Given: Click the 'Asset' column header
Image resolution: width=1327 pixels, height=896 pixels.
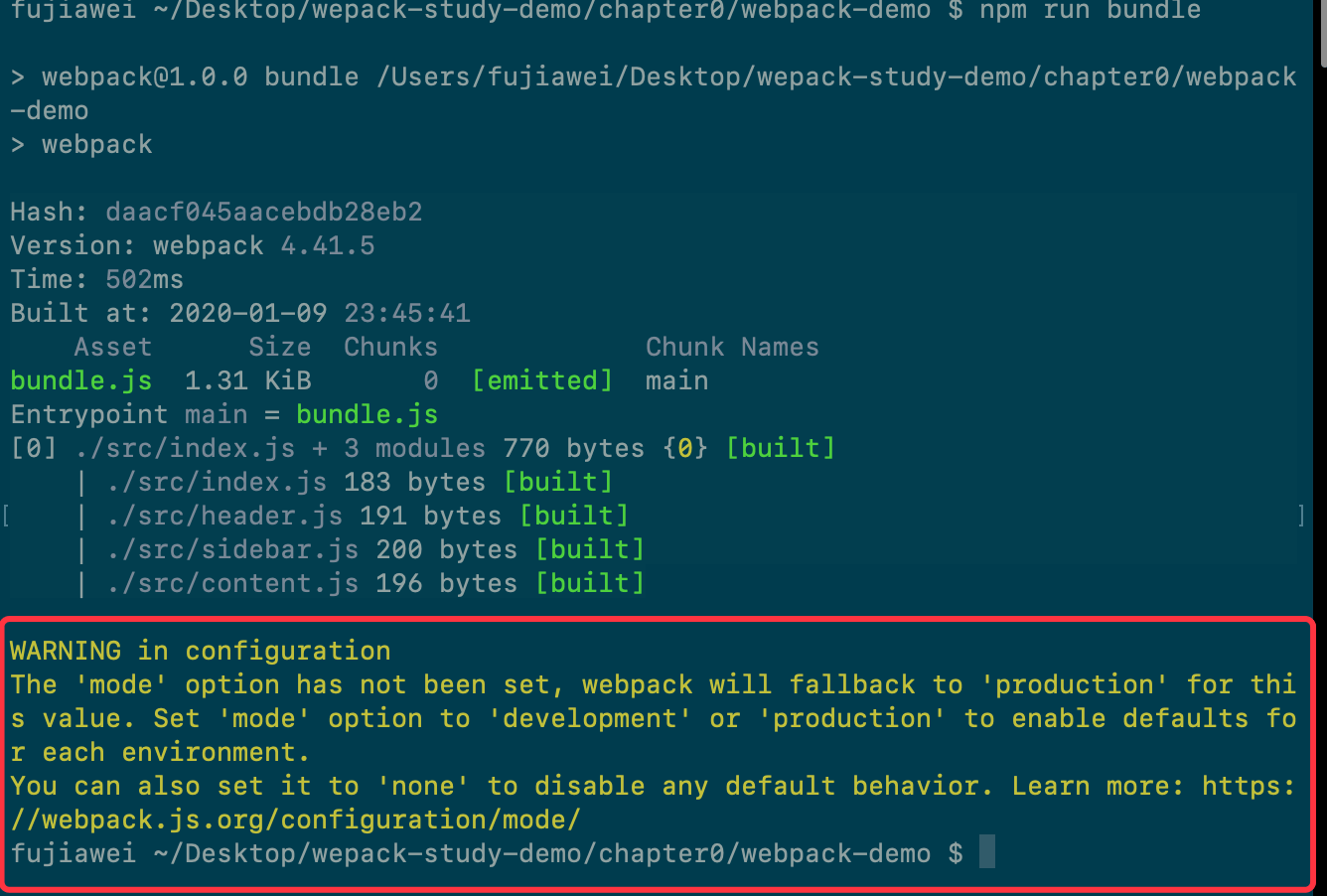Looking at the screenshot, I should (x=113, y=347).
